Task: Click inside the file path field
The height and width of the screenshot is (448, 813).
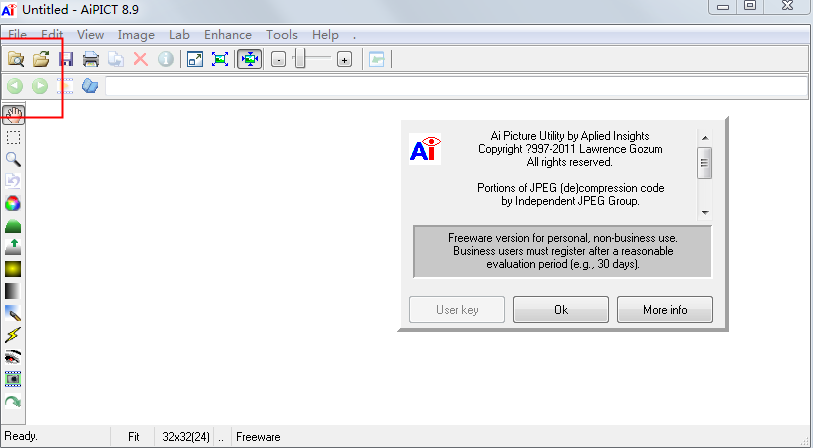Action: click(x=456, y=86)
